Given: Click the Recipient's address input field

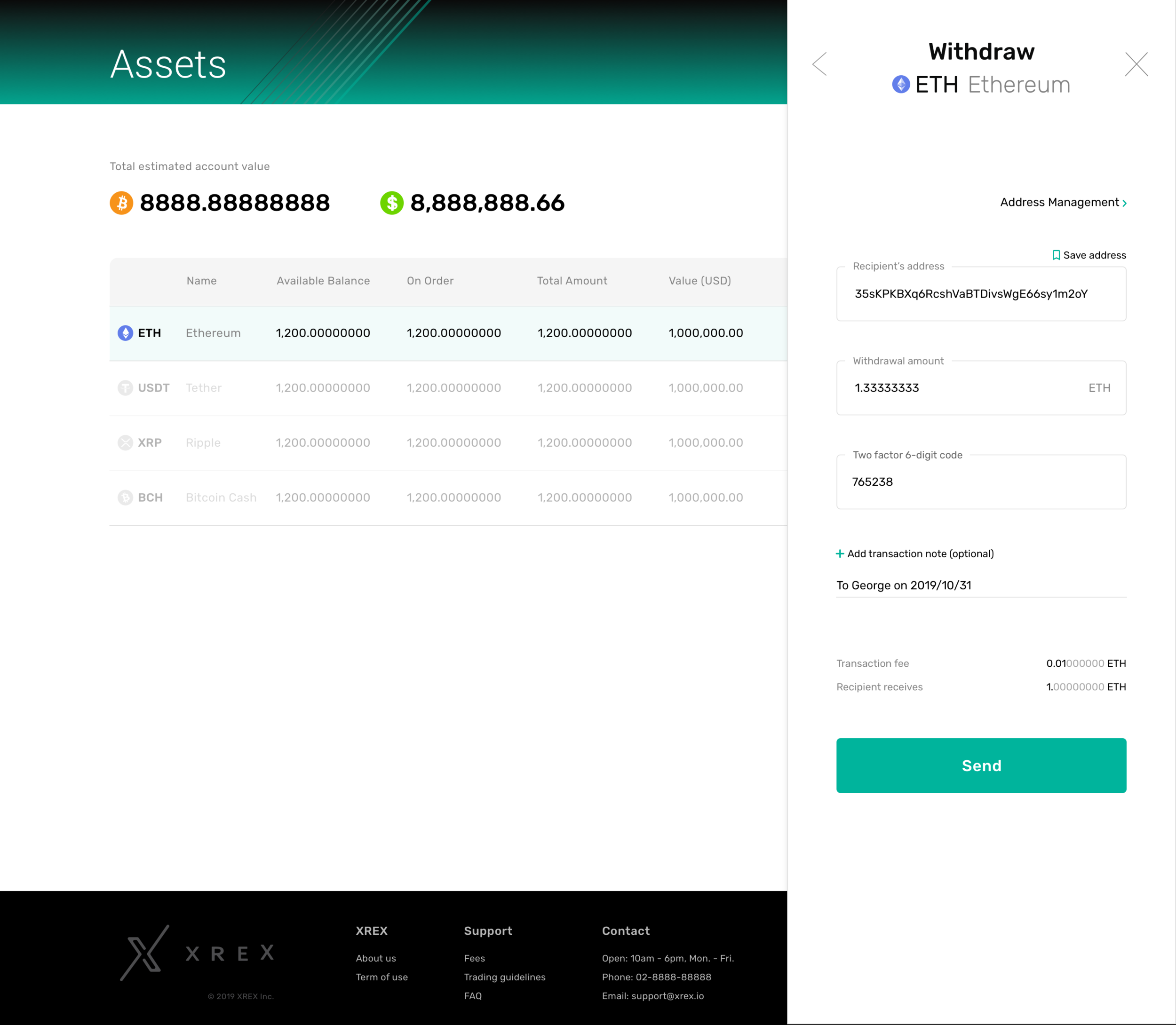Looking at the screenshot, I should click(981, 294).
